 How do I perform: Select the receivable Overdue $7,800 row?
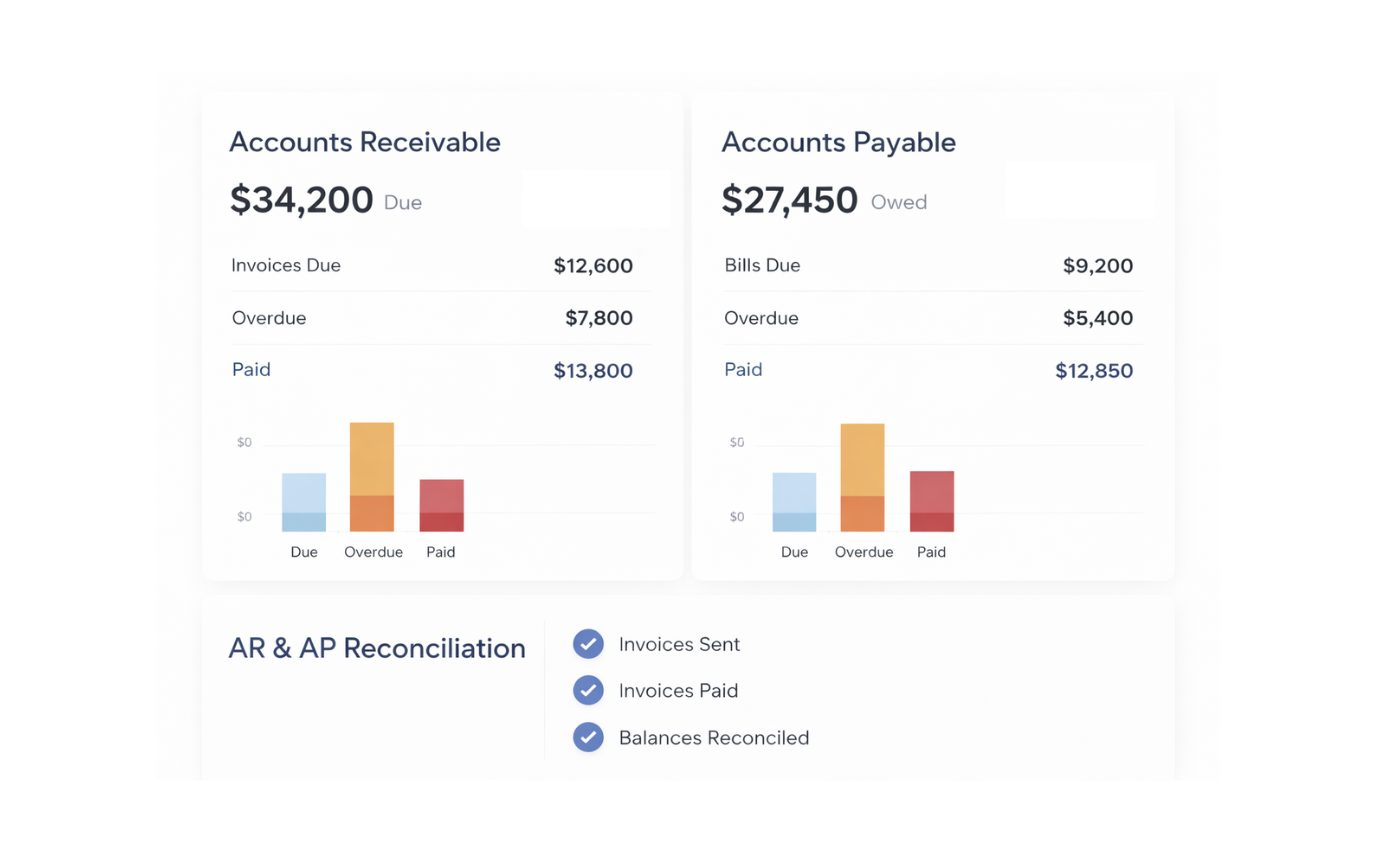click(x=432, y=318)
